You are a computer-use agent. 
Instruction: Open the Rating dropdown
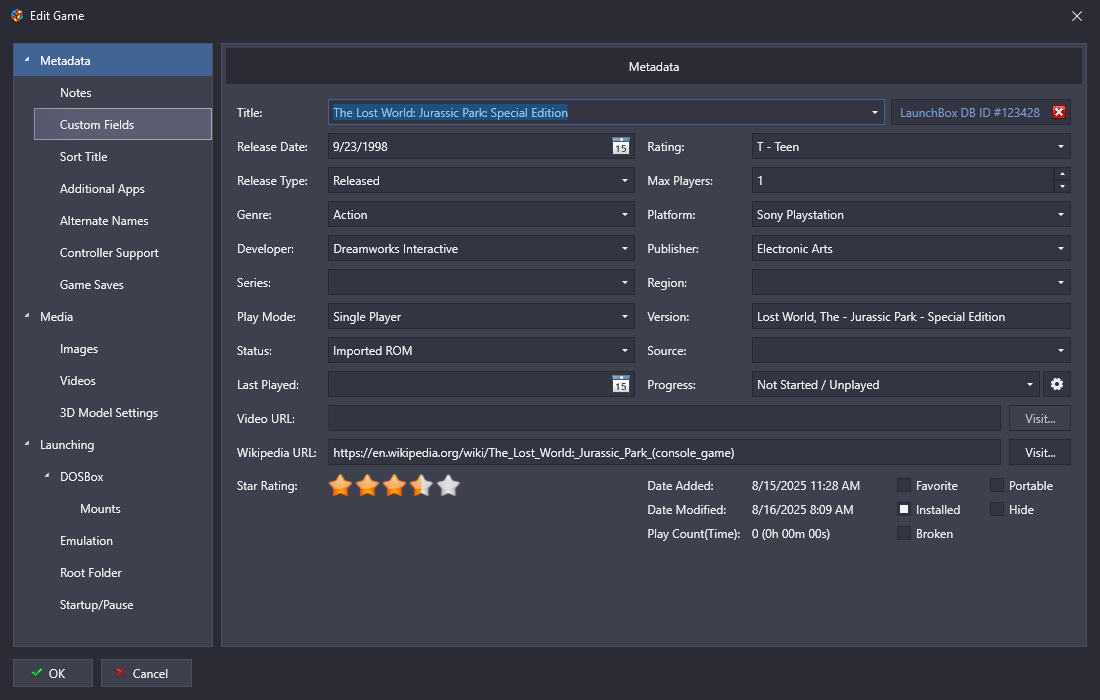(x=911, y=147)
